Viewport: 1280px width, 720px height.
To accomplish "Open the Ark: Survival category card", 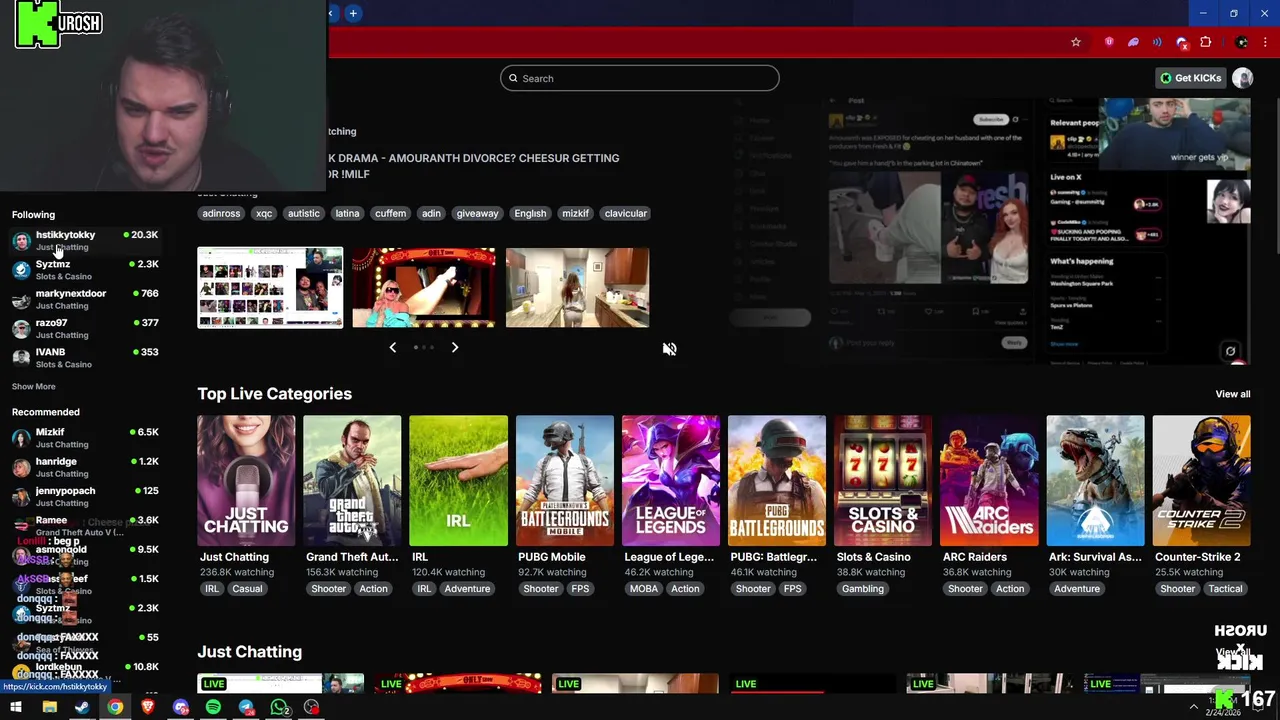I will [x=1095, y=481].
